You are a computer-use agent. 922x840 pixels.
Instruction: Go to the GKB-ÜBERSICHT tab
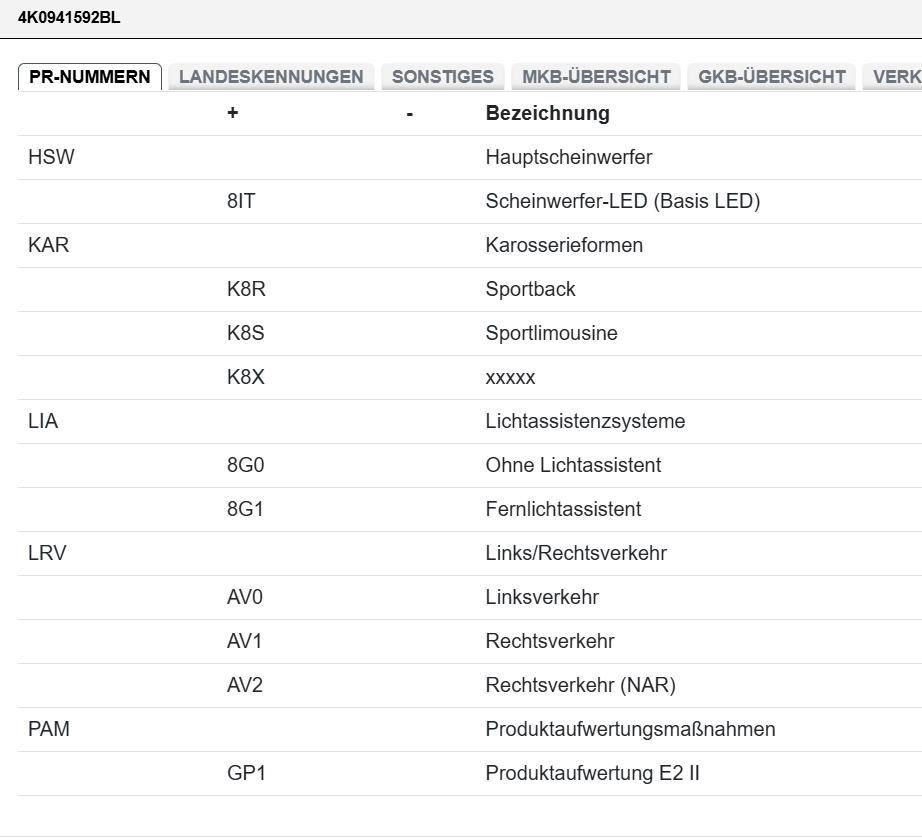[772, 77]
